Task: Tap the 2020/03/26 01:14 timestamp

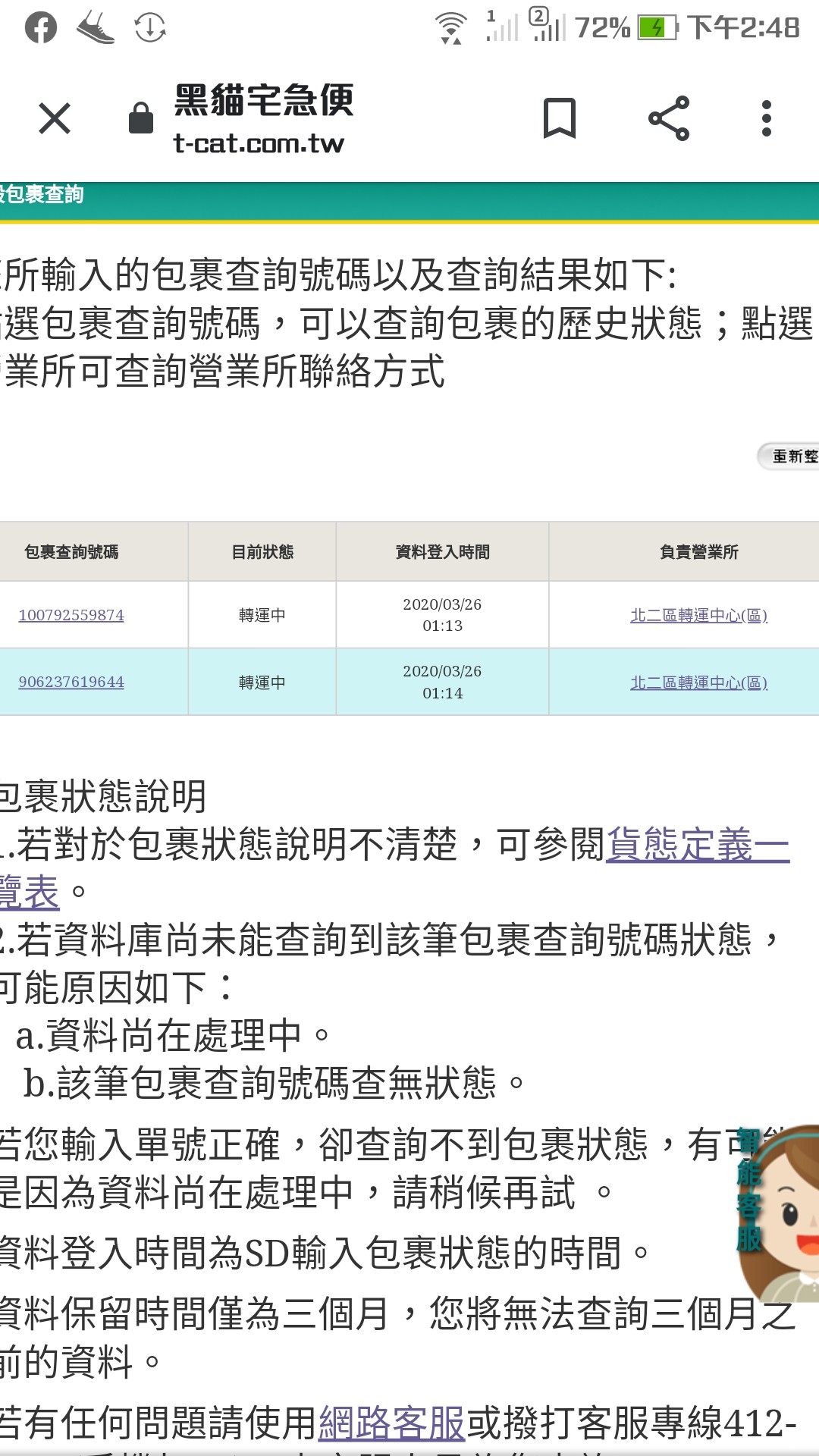Action: click(443, 682)
